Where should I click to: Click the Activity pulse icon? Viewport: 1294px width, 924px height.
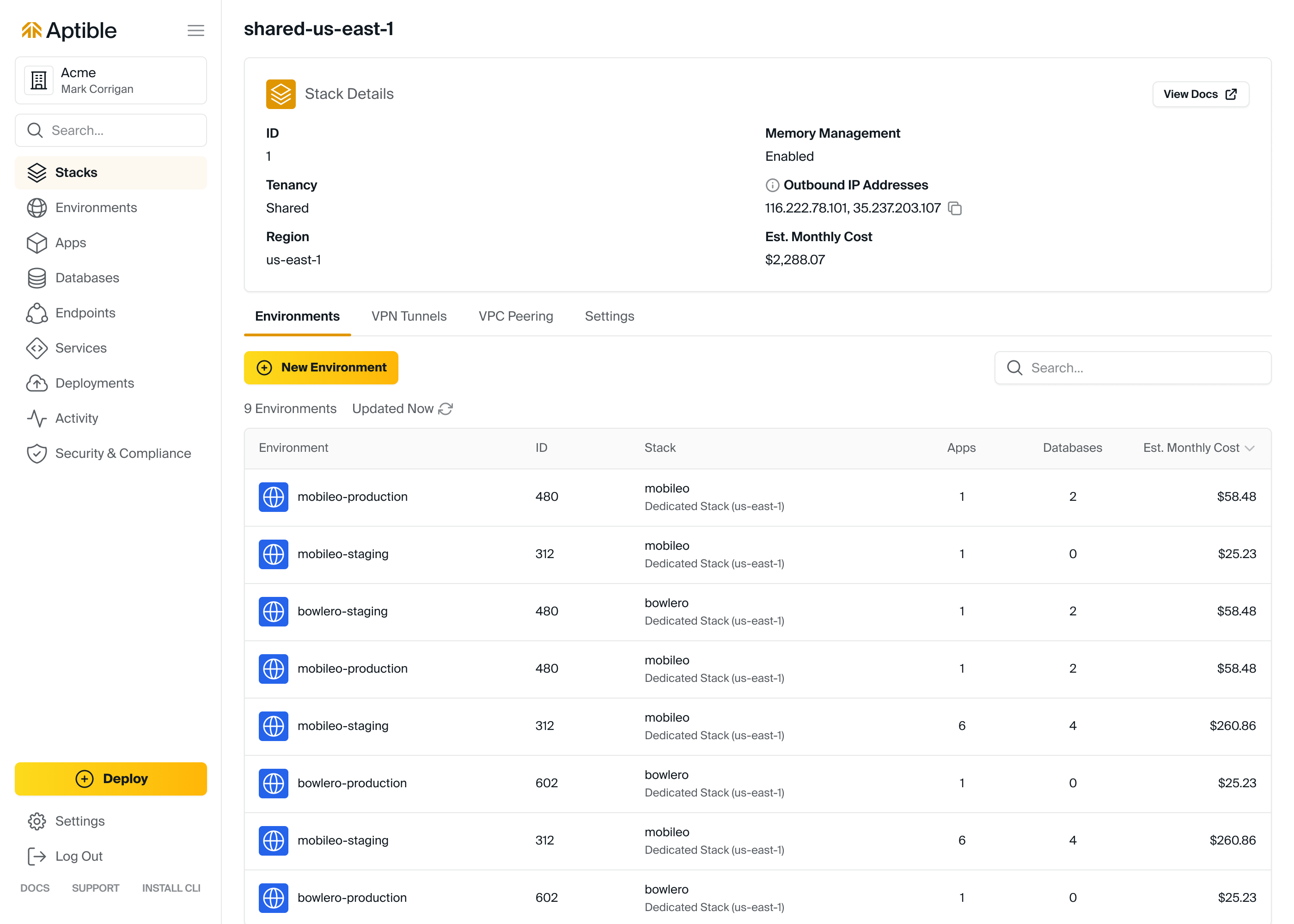[37, 418]
